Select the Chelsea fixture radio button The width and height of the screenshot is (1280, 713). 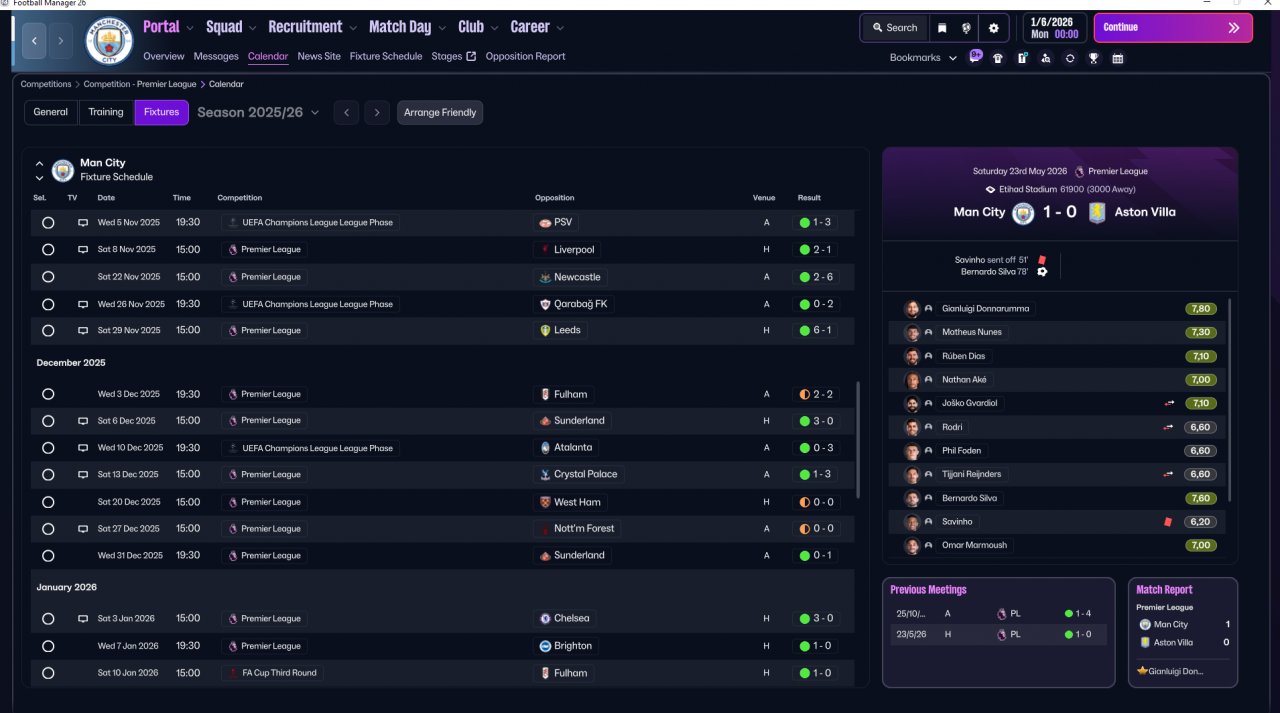coord(48,619)
